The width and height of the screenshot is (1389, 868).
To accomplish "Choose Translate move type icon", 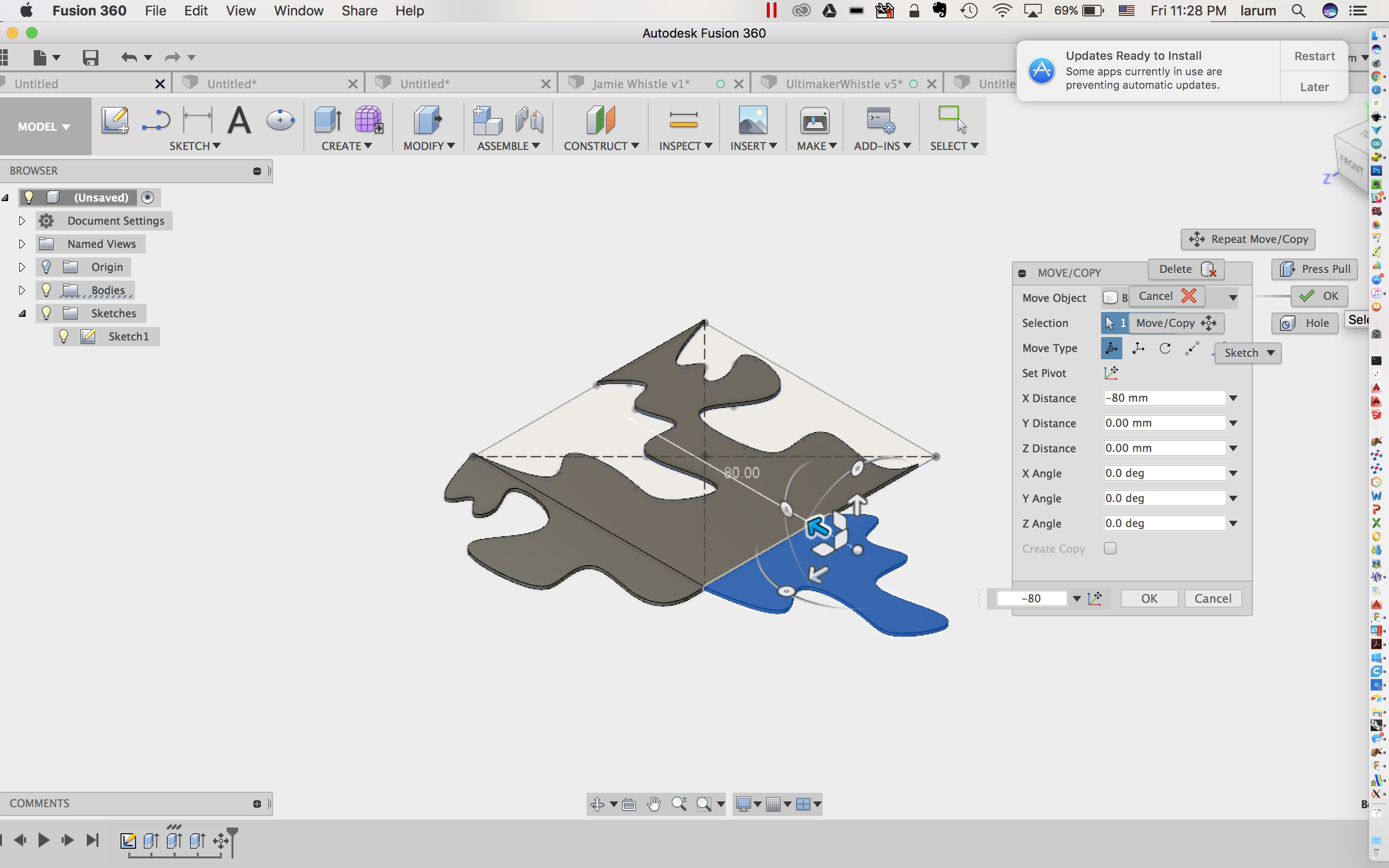I will coord(1138,349).
